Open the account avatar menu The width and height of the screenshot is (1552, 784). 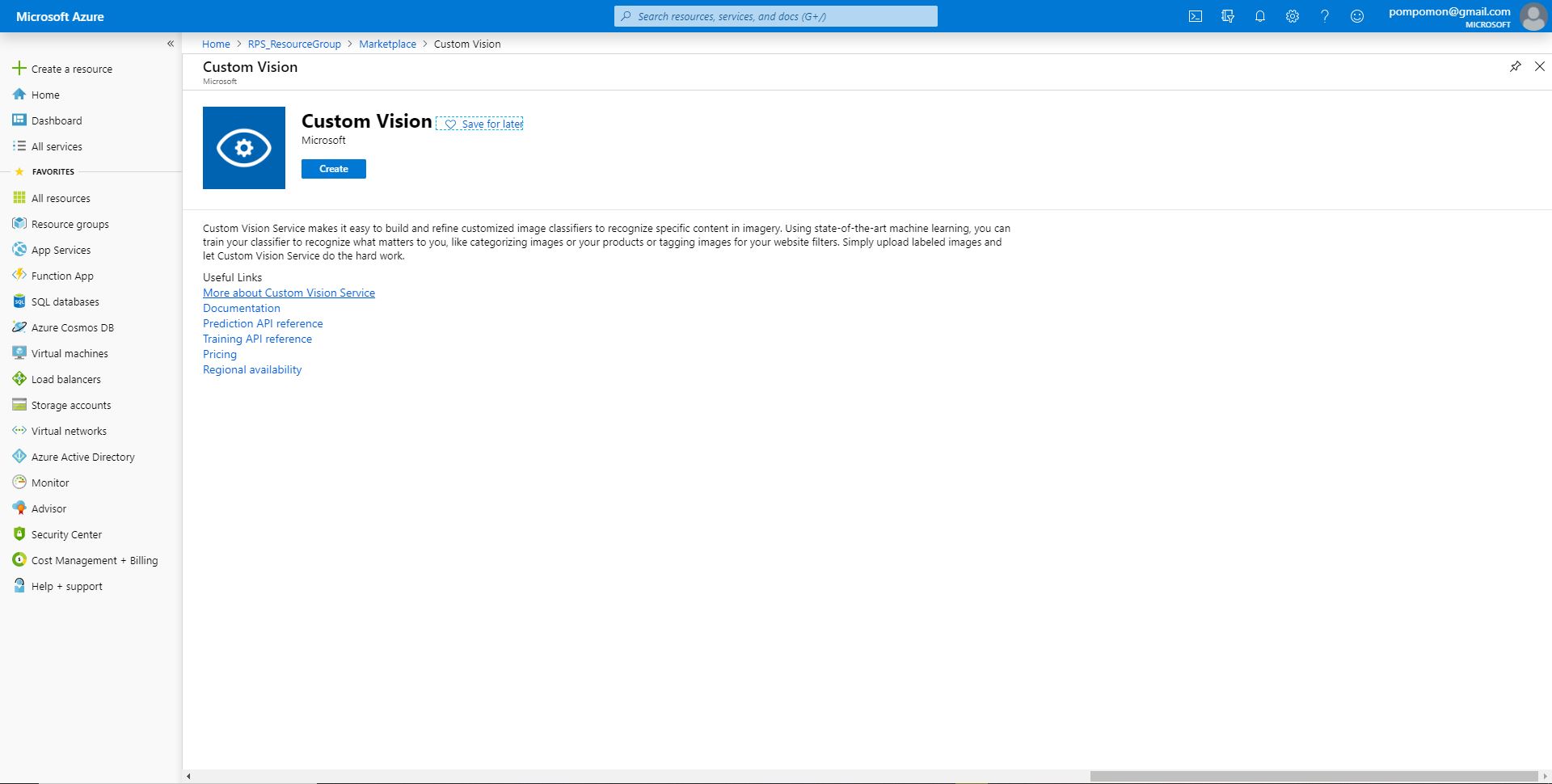click(x=1533, y=16)
